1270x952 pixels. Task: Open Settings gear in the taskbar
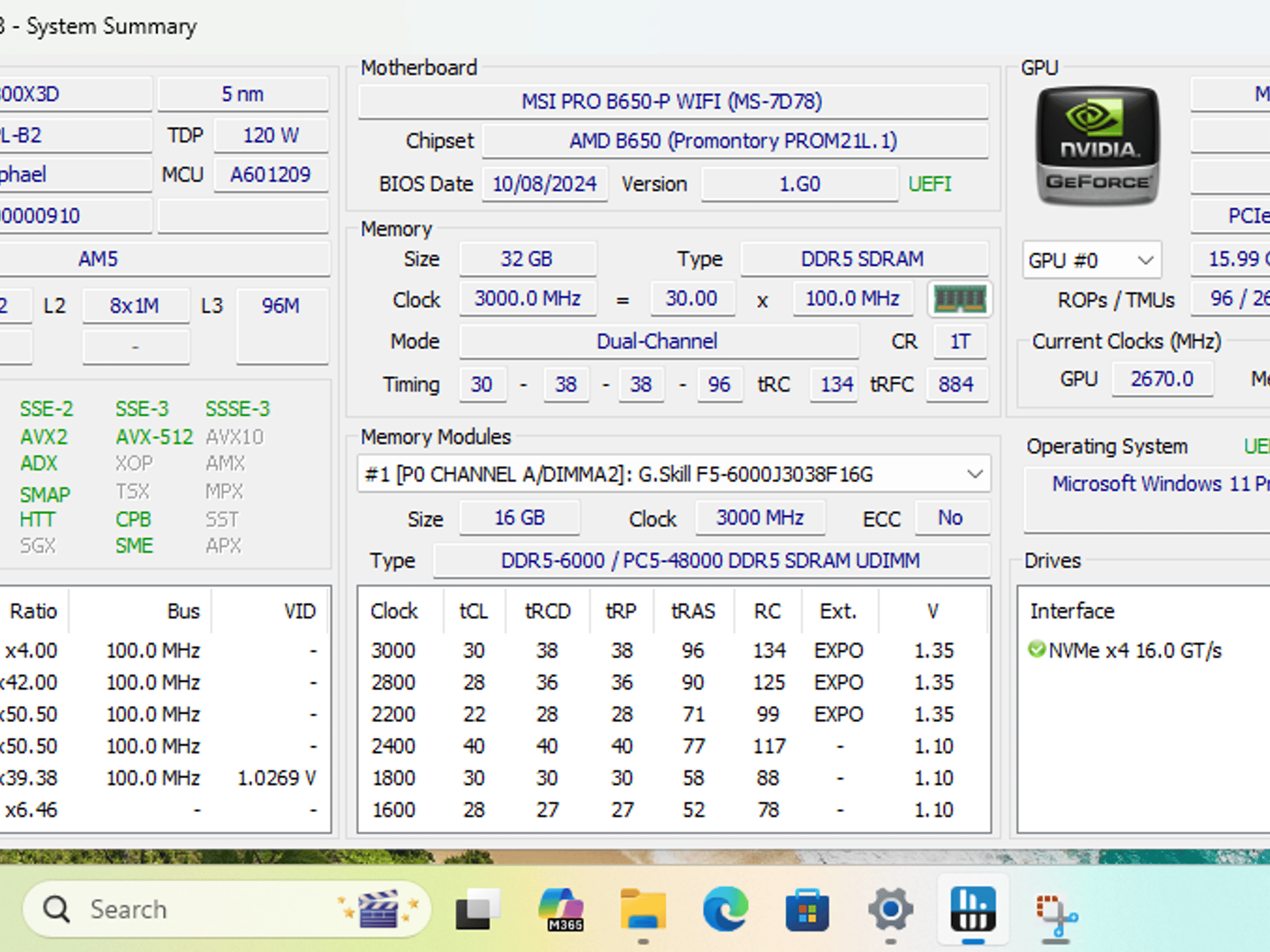pos(890,909)
